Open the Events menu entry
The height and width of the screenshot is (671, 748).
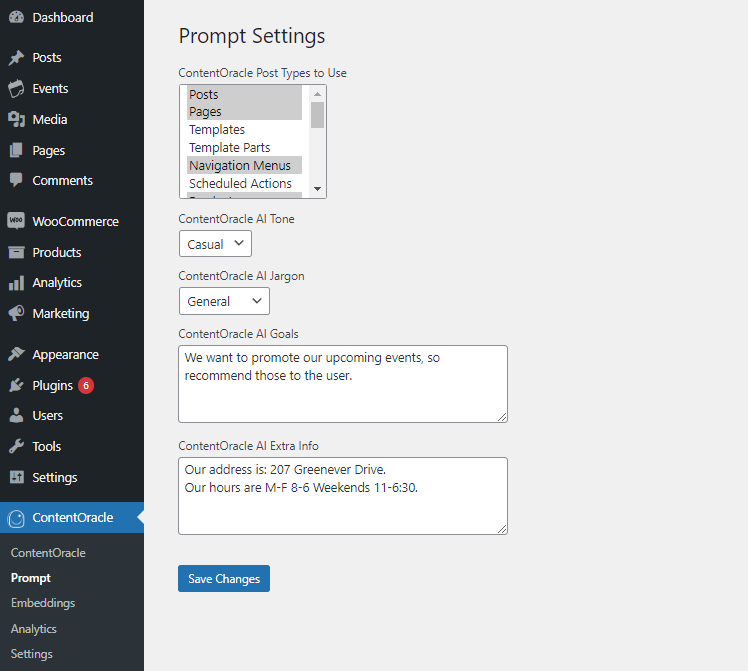click(x=50, y=89)
